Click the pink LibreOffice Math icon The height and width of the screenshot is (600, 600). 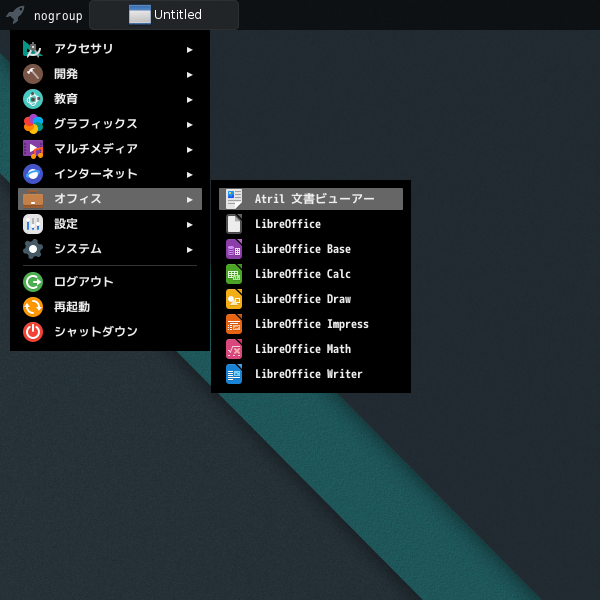pos(234,349)
